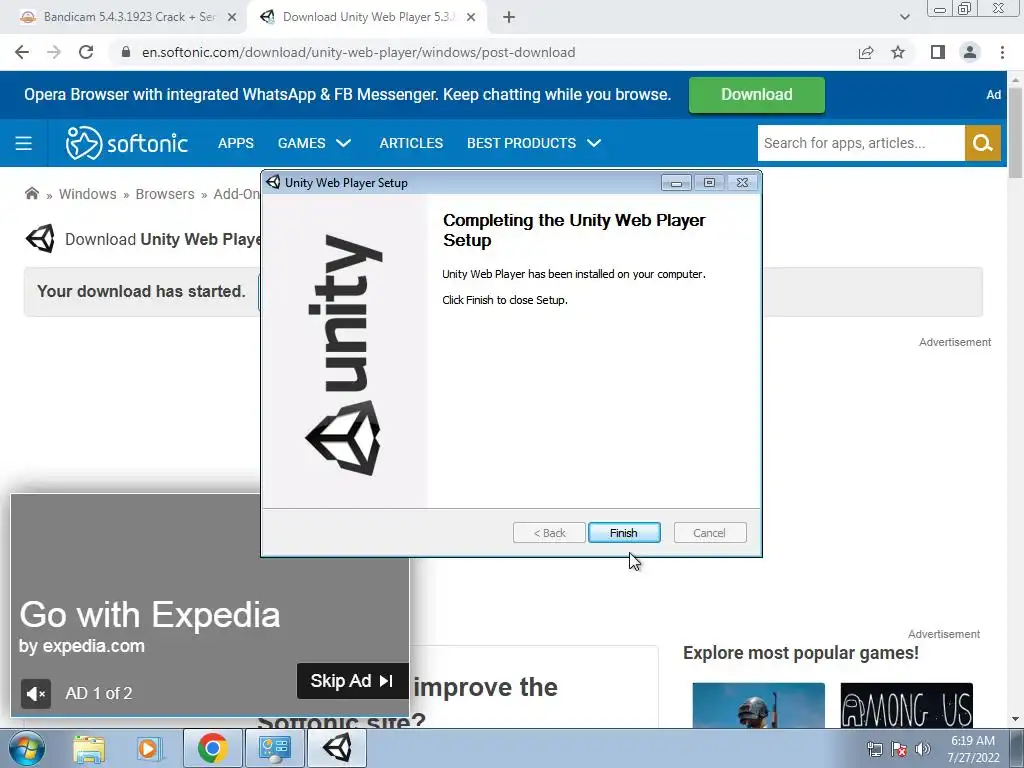Bookmark this page with the star

(x=898, y=52)
